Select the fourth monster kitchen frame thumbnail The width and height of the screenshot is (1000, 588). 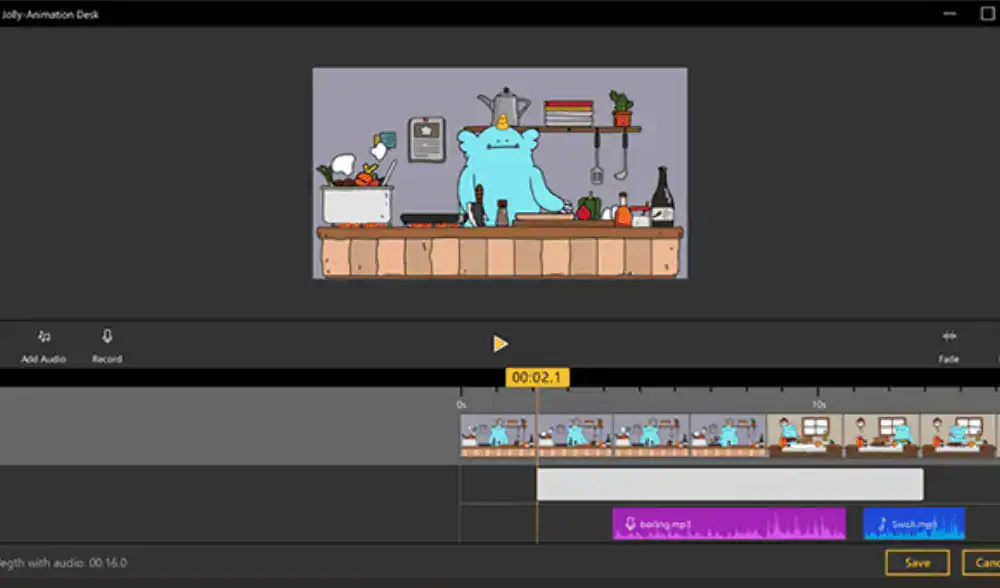(x=728, y=435)
